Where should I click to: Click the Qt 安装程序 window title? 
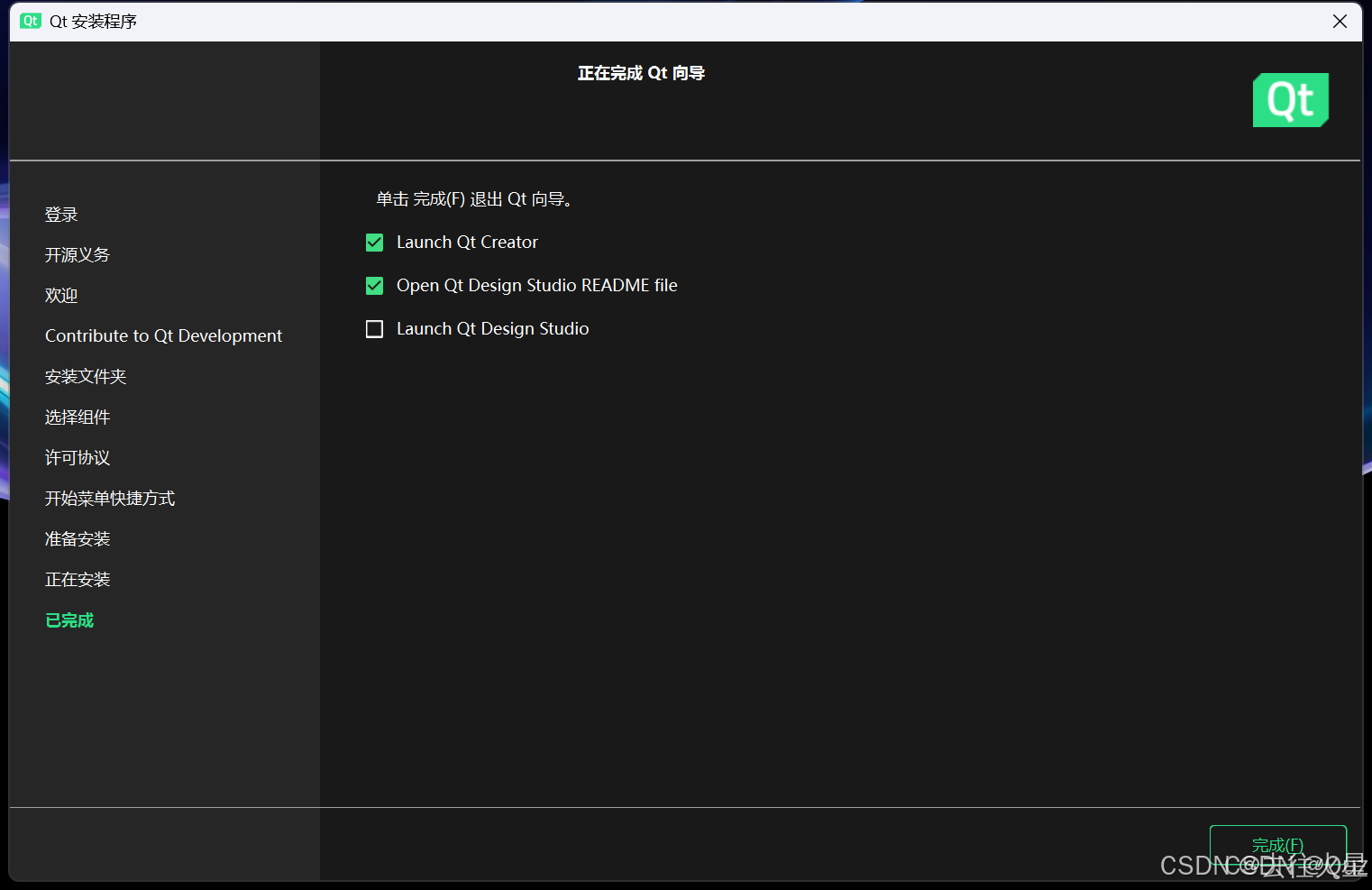pos(93,21)
